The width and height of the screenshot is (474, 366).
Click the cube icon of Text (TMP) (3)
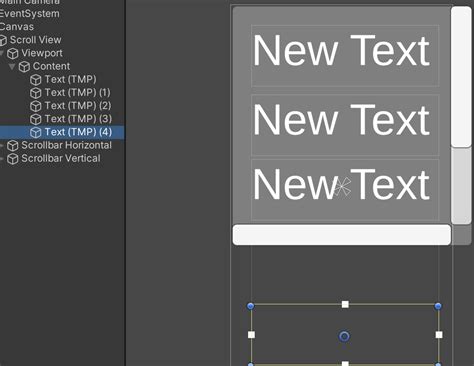pyautogui.click(x=36, y=119)
